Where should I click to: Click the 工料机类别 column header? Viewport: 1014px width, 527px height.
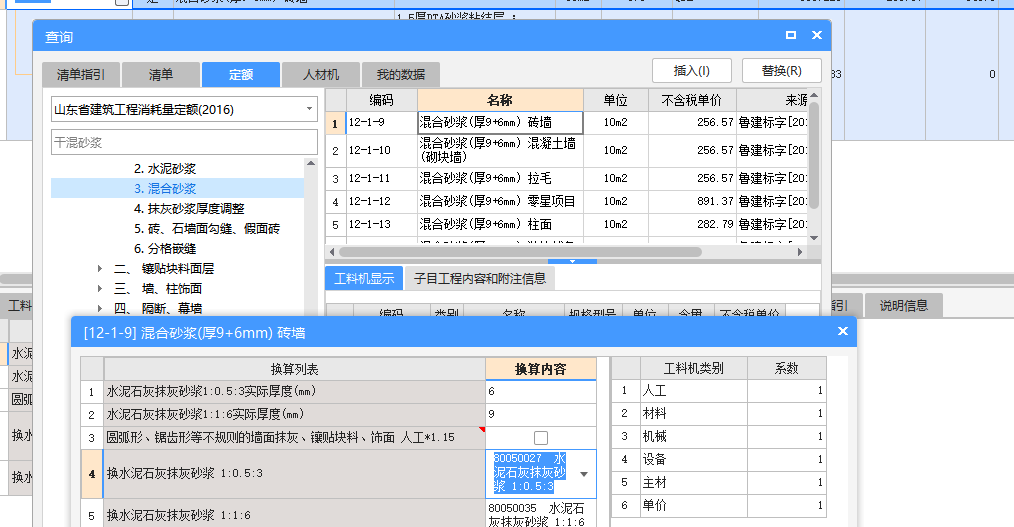[694, 369]
